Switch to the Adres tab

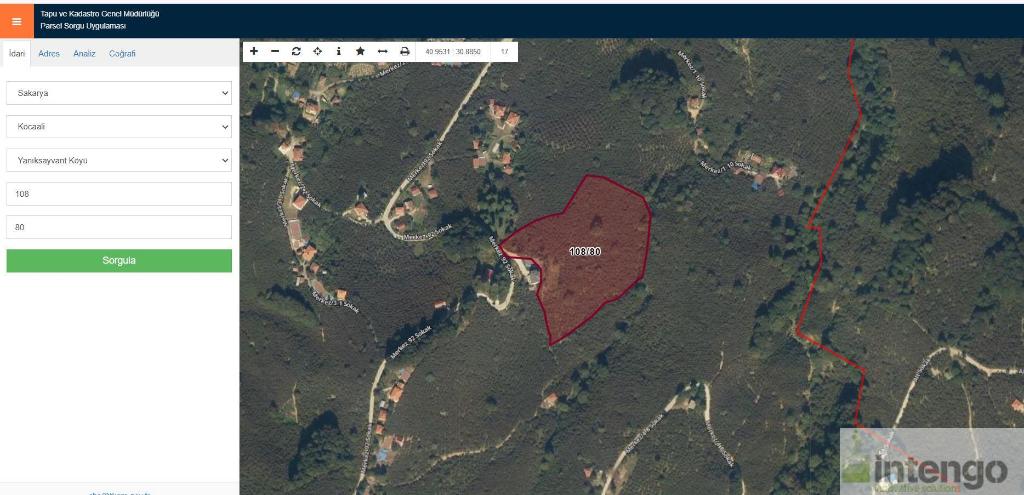click(x=49, y=54)
